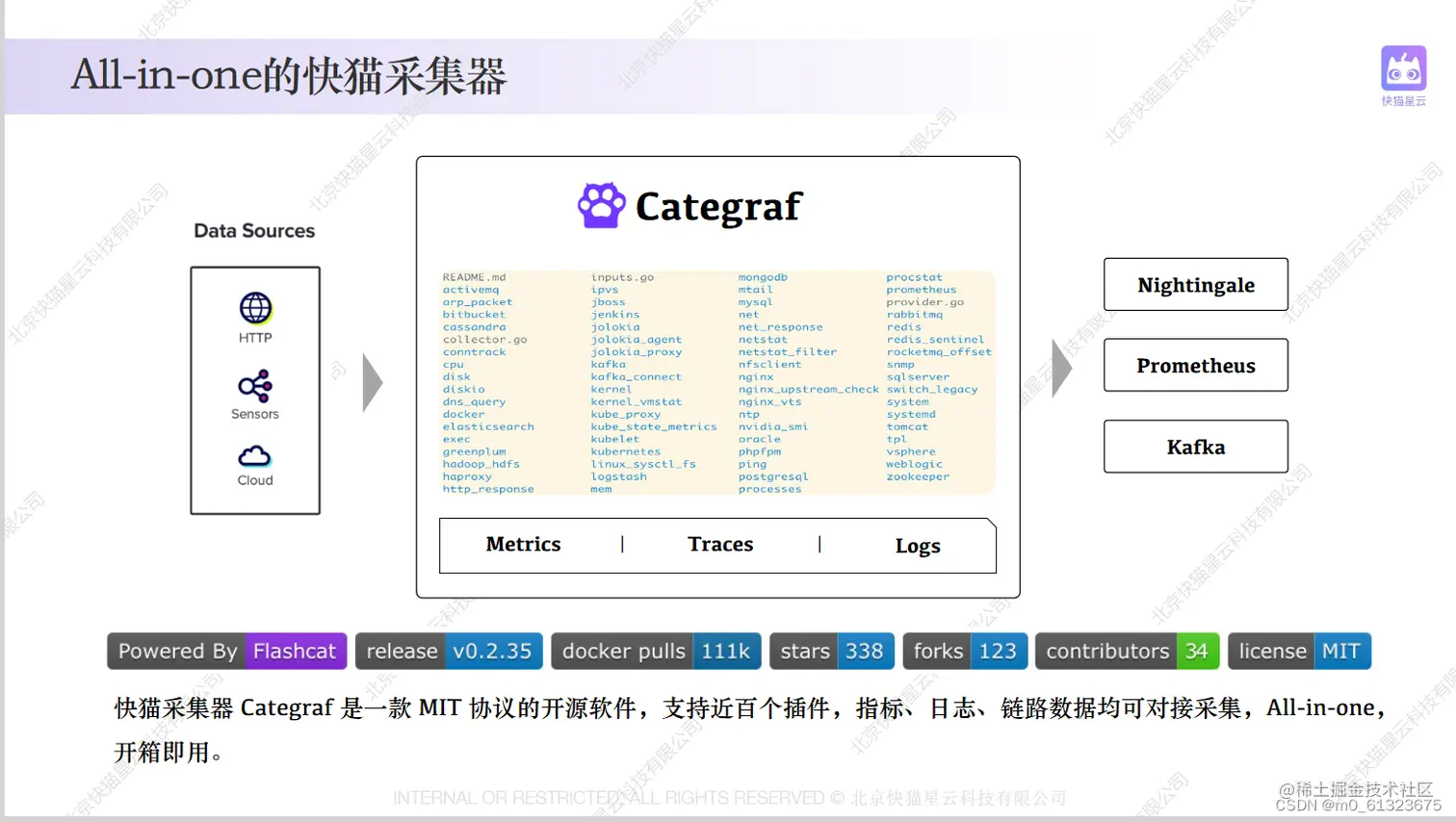The image size is (1456, 822).
Task: Click inputs.go in the plugin list
Action: (622, 277)
